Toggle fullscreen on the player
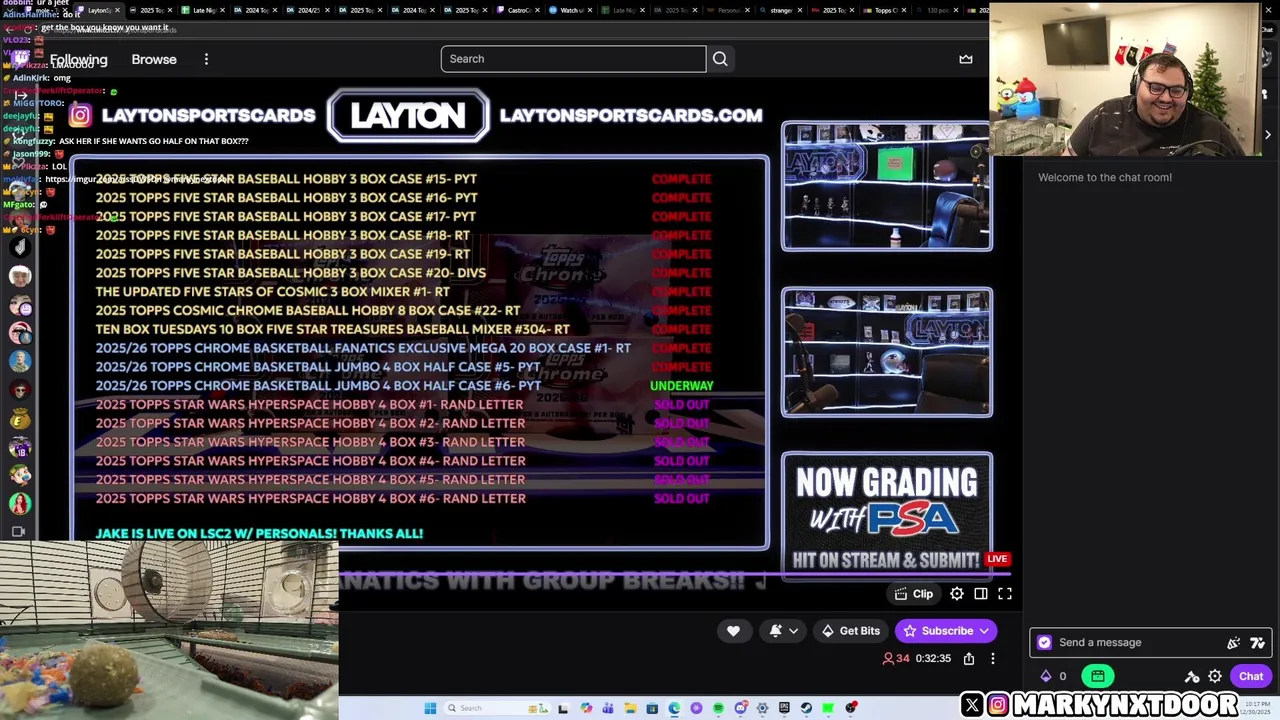1280x720 pixels. pos(1005,594)
